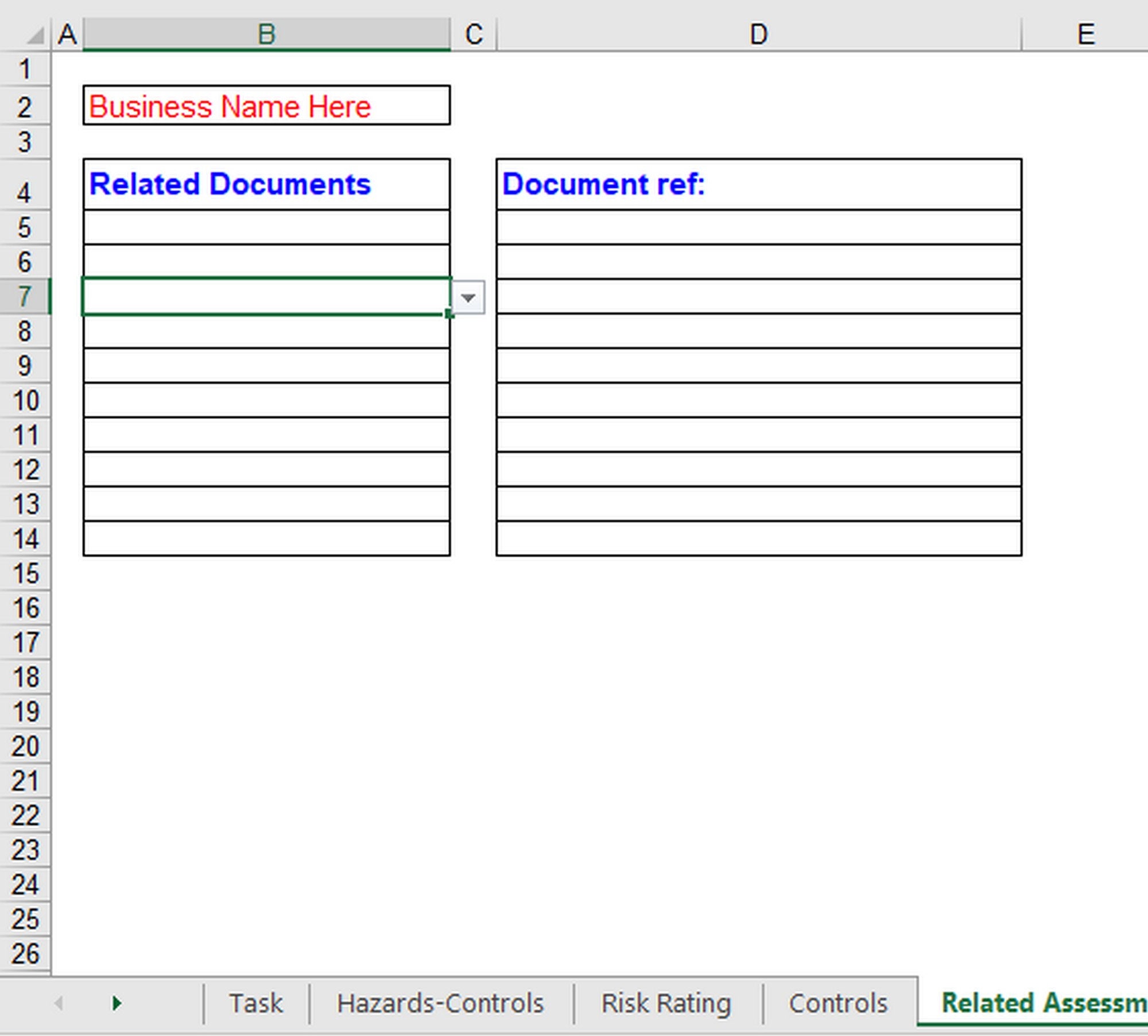The image size is (1148, 1036).
Task: Open the dropdown arrow beside cell B7
Action: (x=468, y=298)
